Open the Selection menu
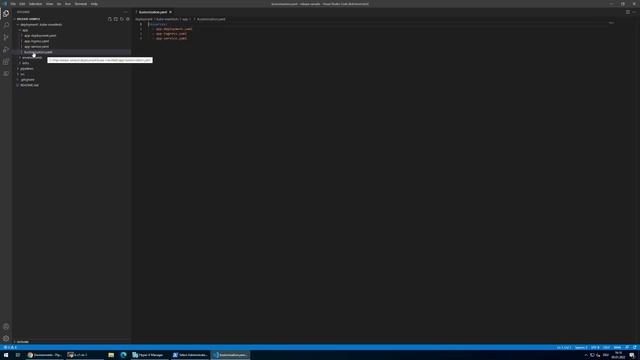This screenshot has height=360, width=640. click(36, 4)
